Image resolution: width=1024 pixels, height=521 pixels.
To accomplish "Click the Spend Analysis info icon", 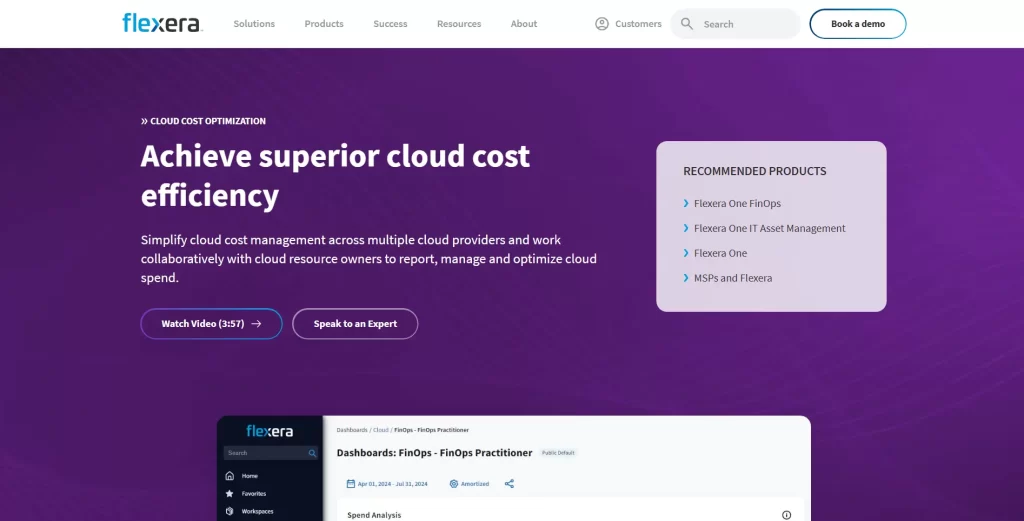I will pos(786,515).
